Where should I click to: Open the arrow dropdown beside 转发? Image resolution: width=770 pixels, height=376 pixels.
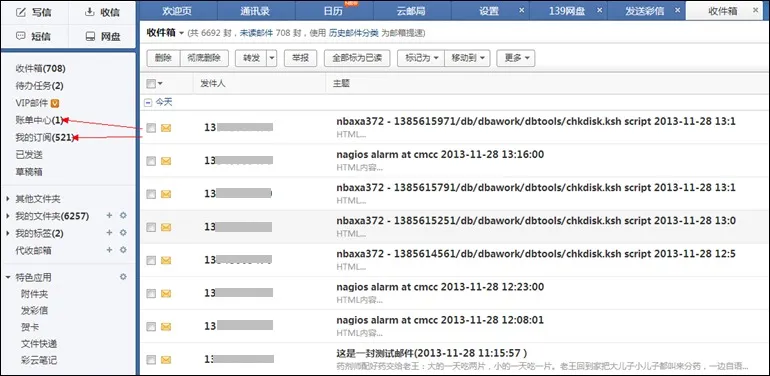point(272,58)
